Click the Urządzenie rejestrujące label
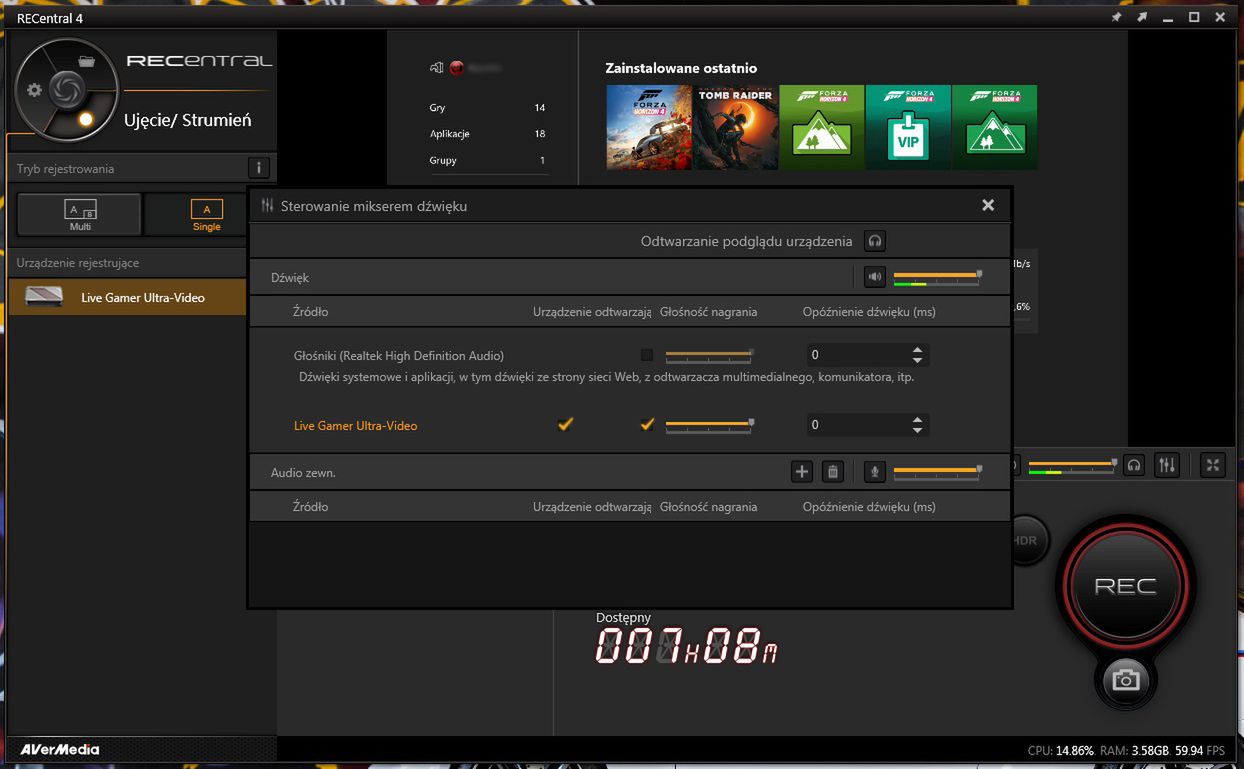The image size is (1244, 769). pos(78,262)
